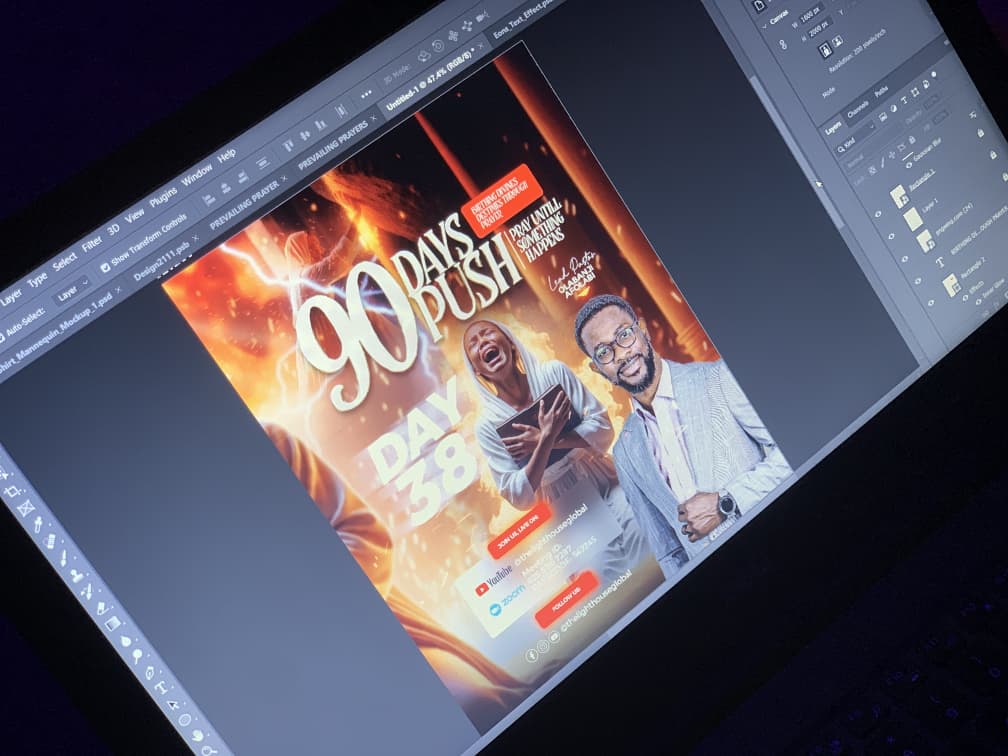
Task: Open the Type menu
Action: point(37,279)
